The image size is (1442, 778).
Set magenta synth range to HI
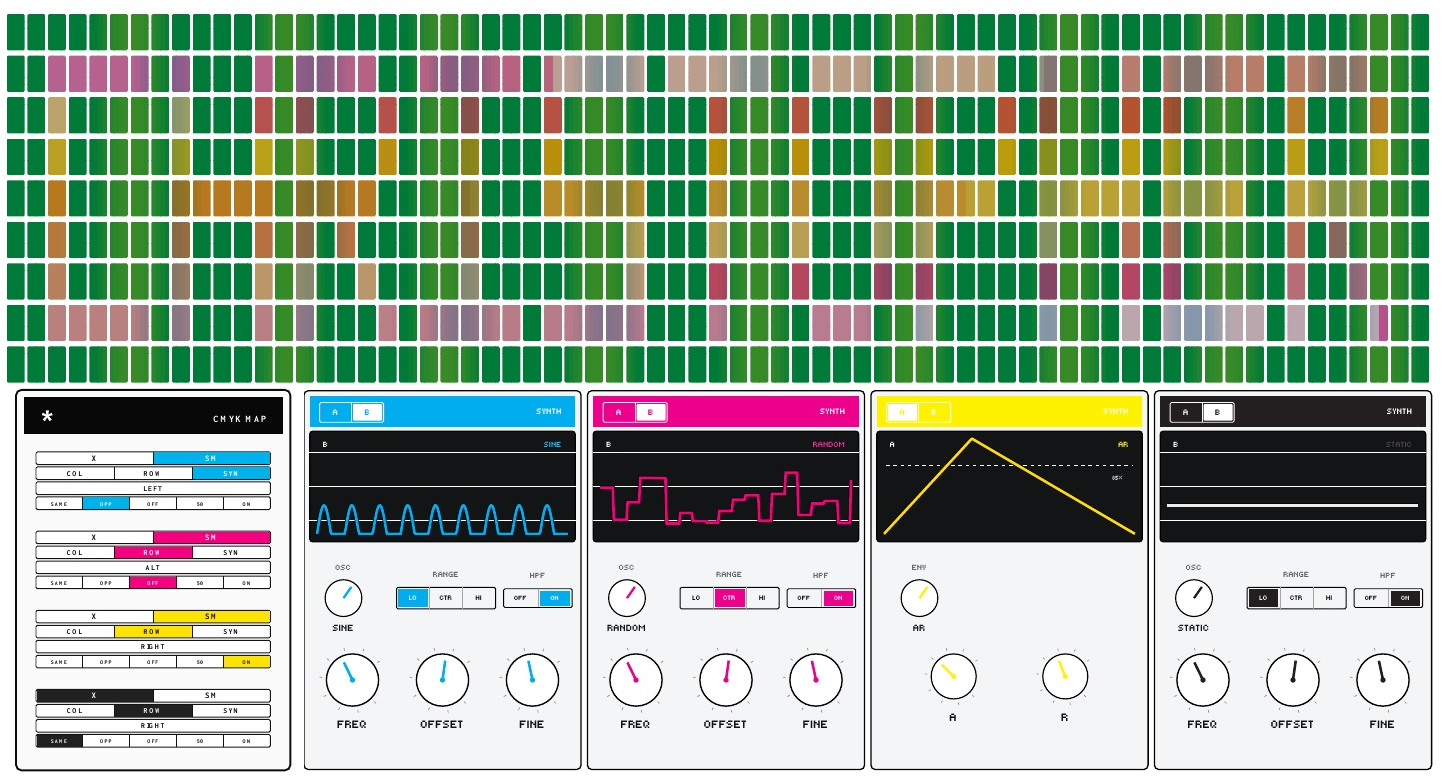pyautogui.click(x=762, y=598)
